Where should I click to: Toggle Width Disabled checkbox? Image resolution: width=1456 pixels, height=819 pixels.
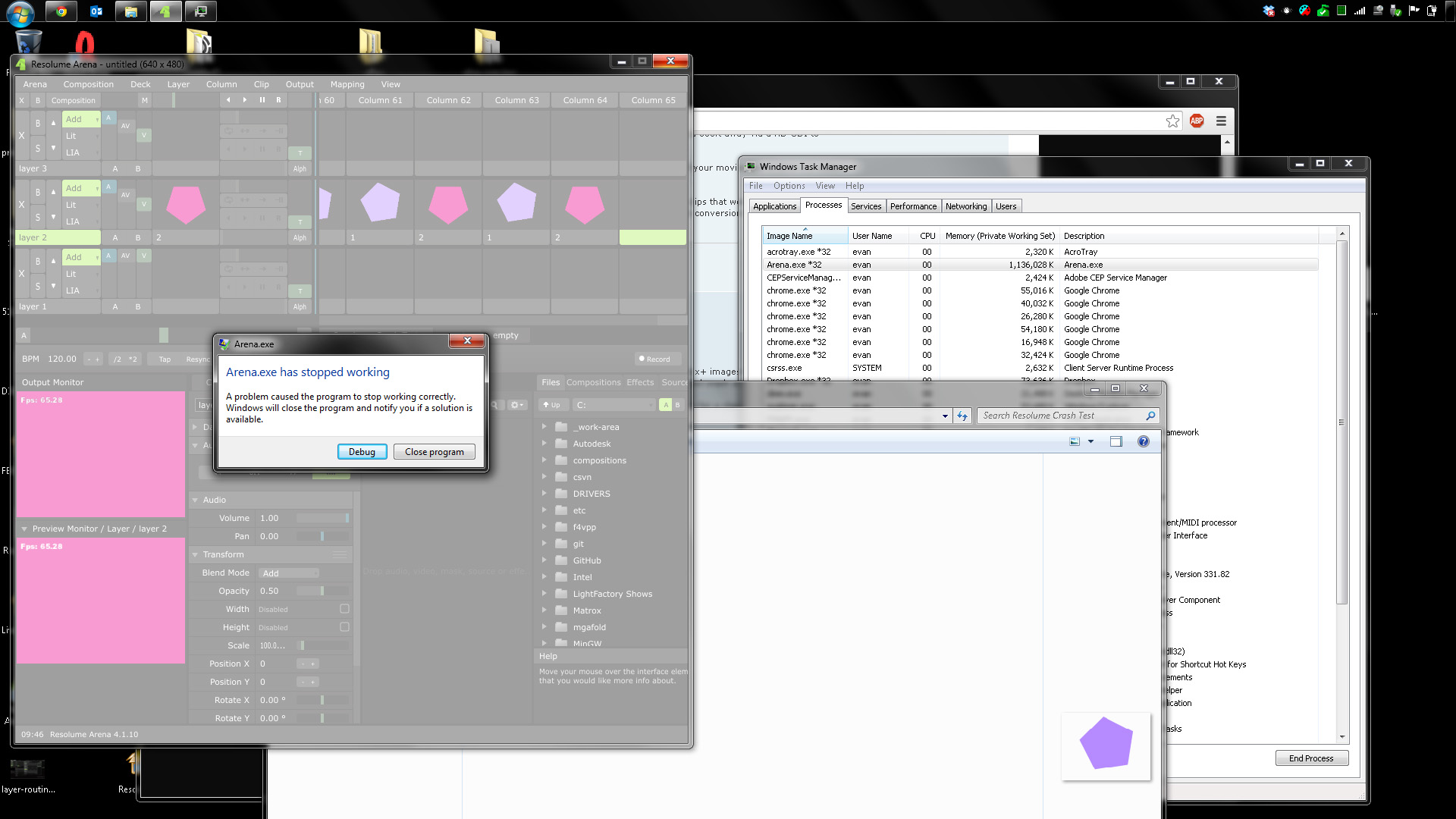[344, 609]
